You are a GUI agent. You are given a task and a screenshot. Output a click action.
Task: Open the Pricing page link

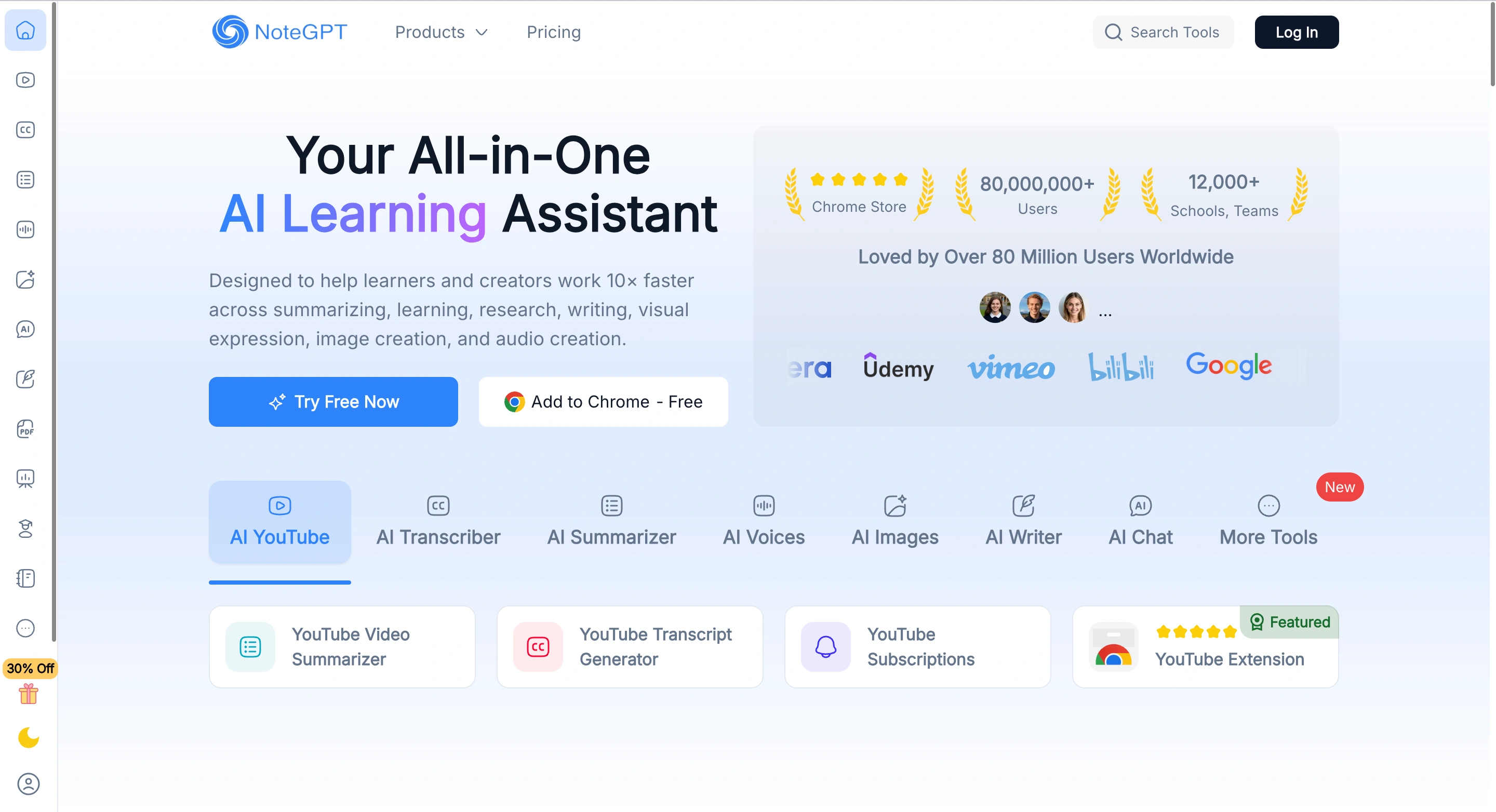553,32
